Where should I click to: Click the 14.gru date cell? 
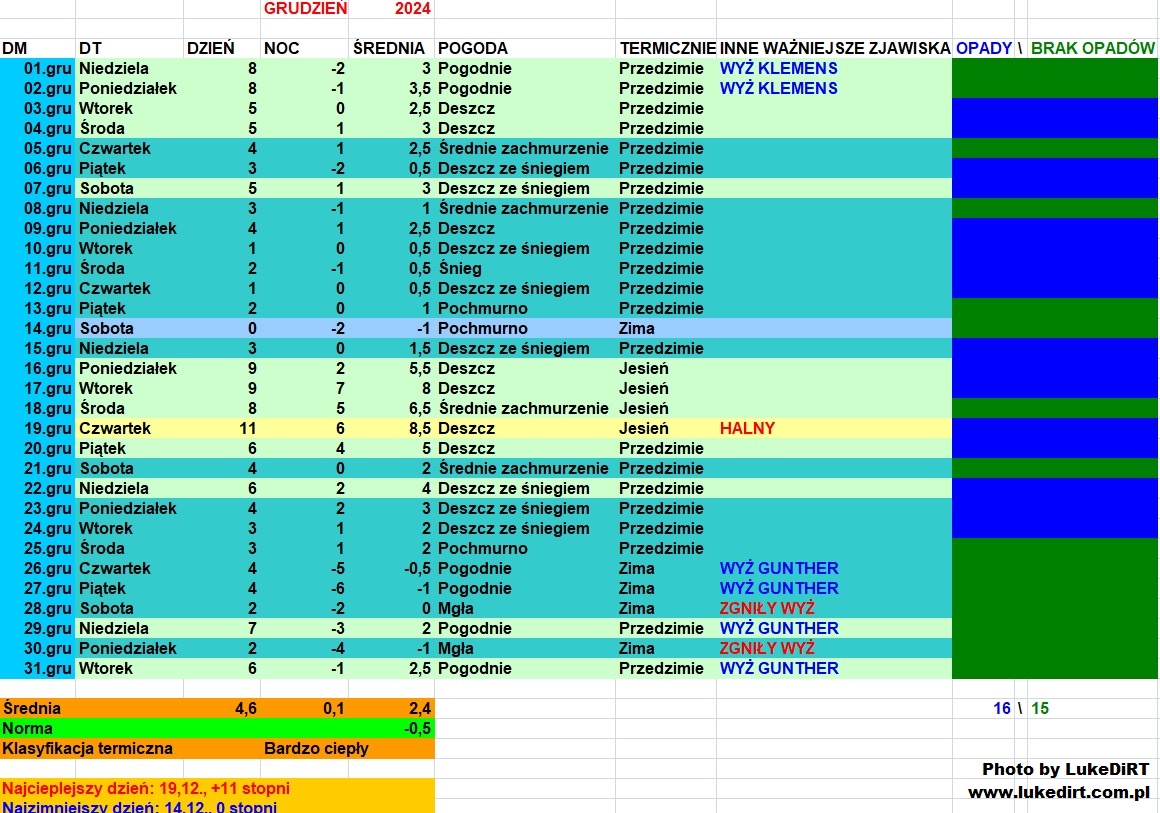tap(47, 328)
